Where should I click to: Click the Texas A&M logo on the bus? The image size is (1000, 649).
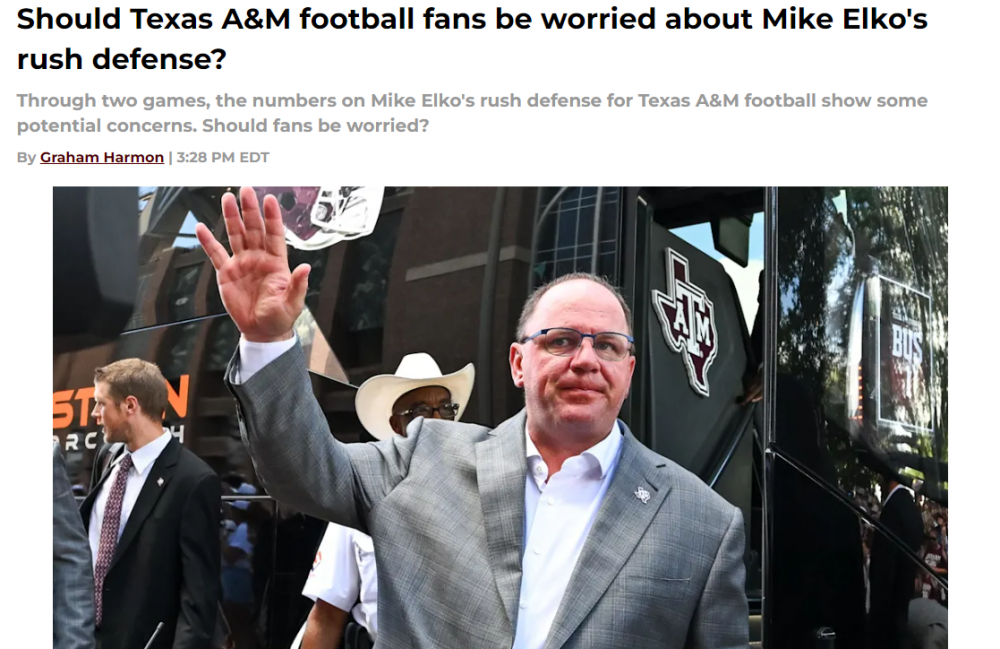pos(684,320)
